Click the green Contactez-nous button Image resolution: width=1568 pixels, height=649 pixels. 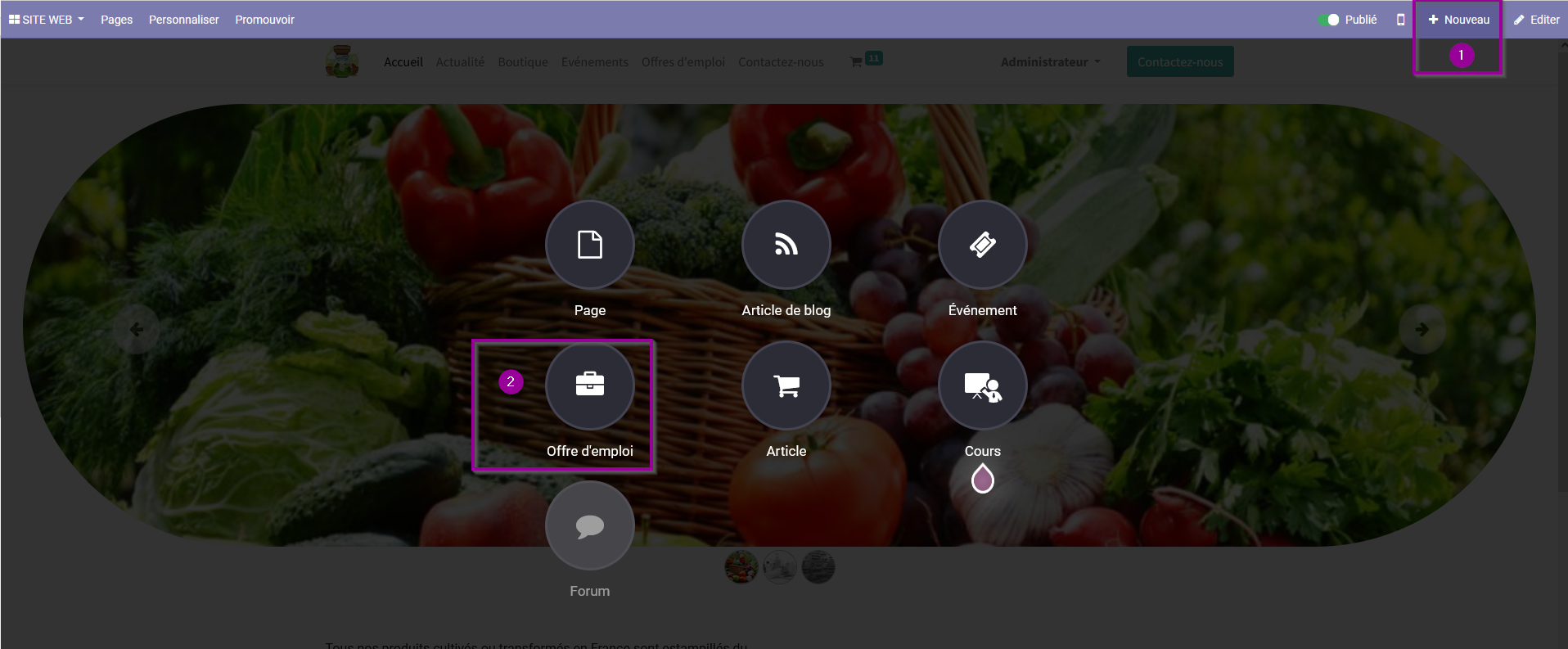click(1180, 61)
